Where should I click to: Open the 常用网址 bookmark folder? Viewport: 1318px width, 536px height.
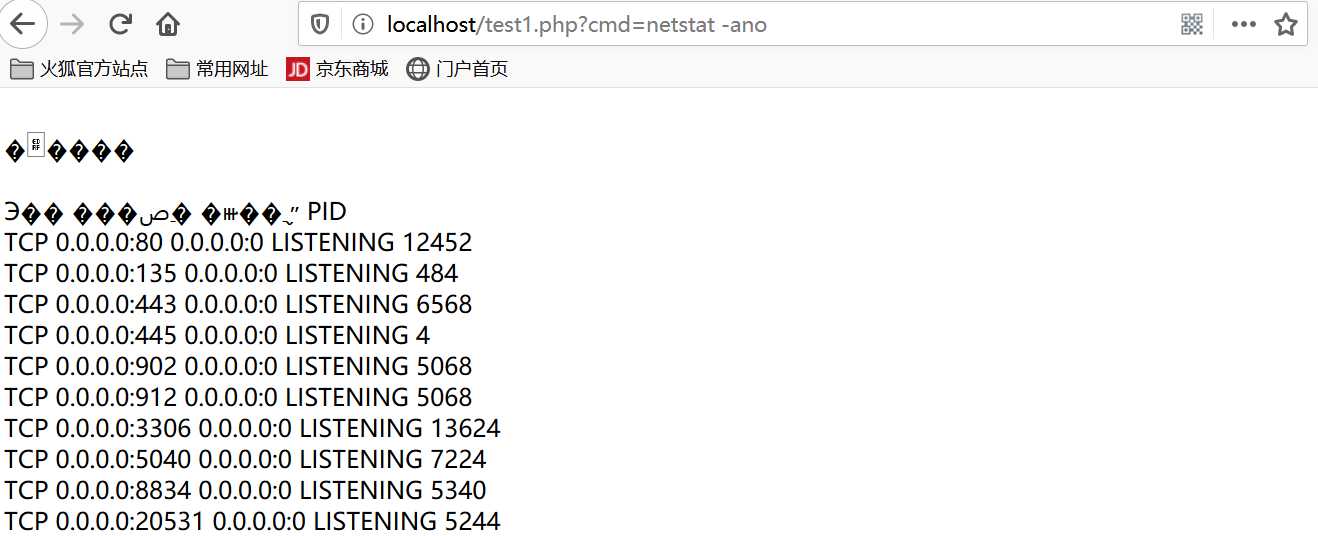(x=217, y=69)
